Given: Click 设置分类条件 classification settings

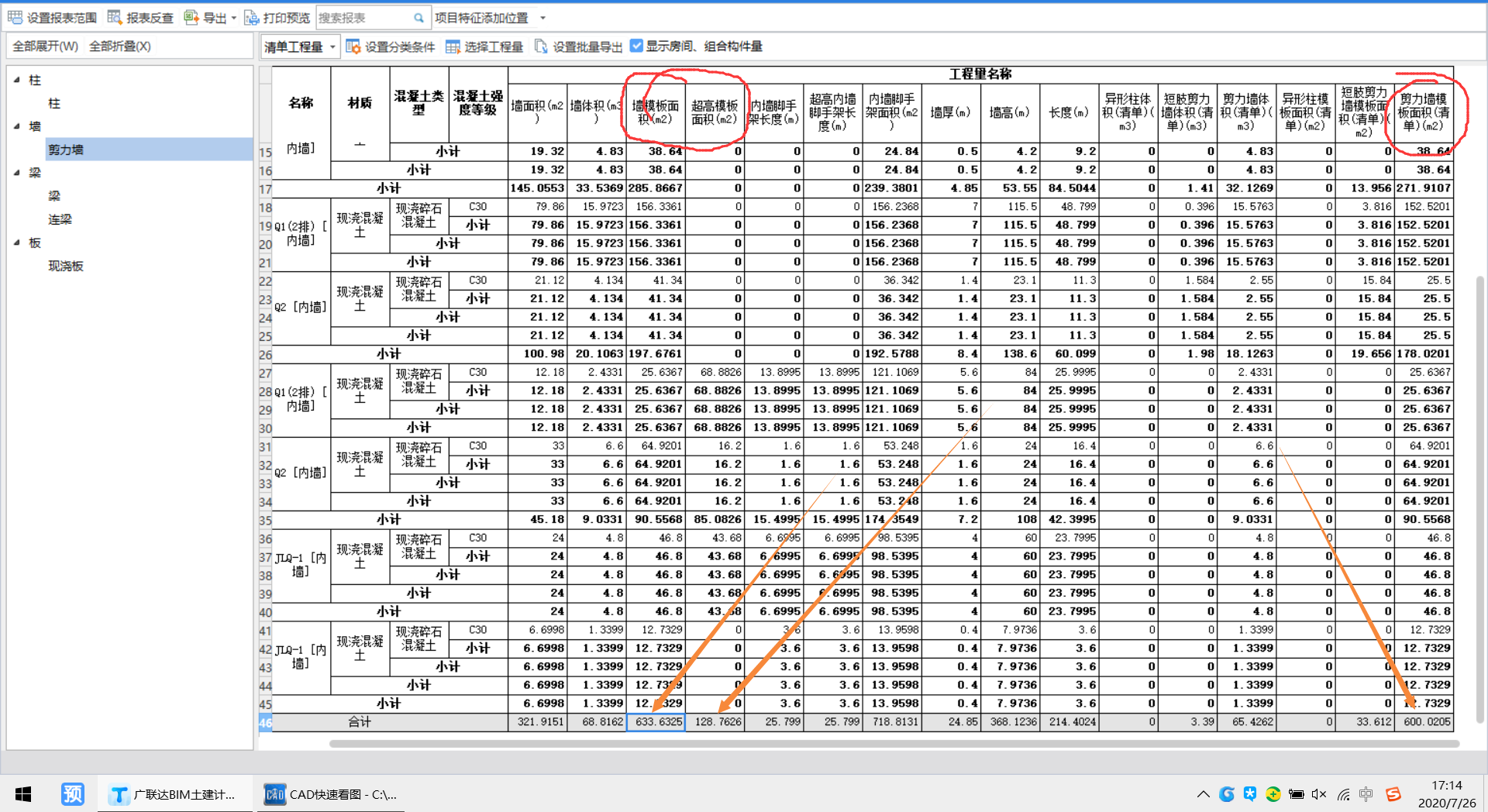Looking at the screenshot, I should point(391,46).
